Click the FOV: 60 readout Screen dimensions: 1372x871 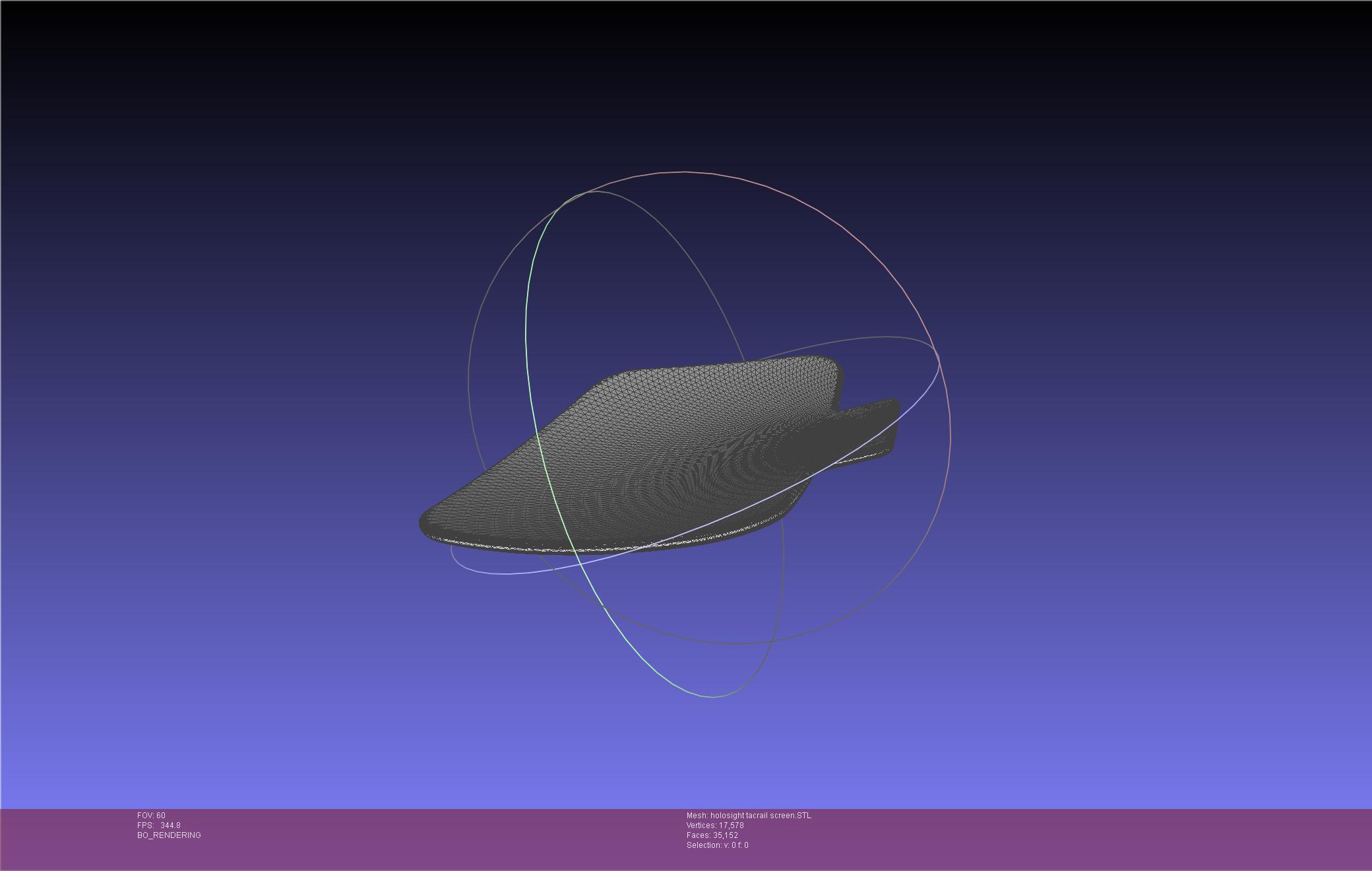click(x=151, y=816)
